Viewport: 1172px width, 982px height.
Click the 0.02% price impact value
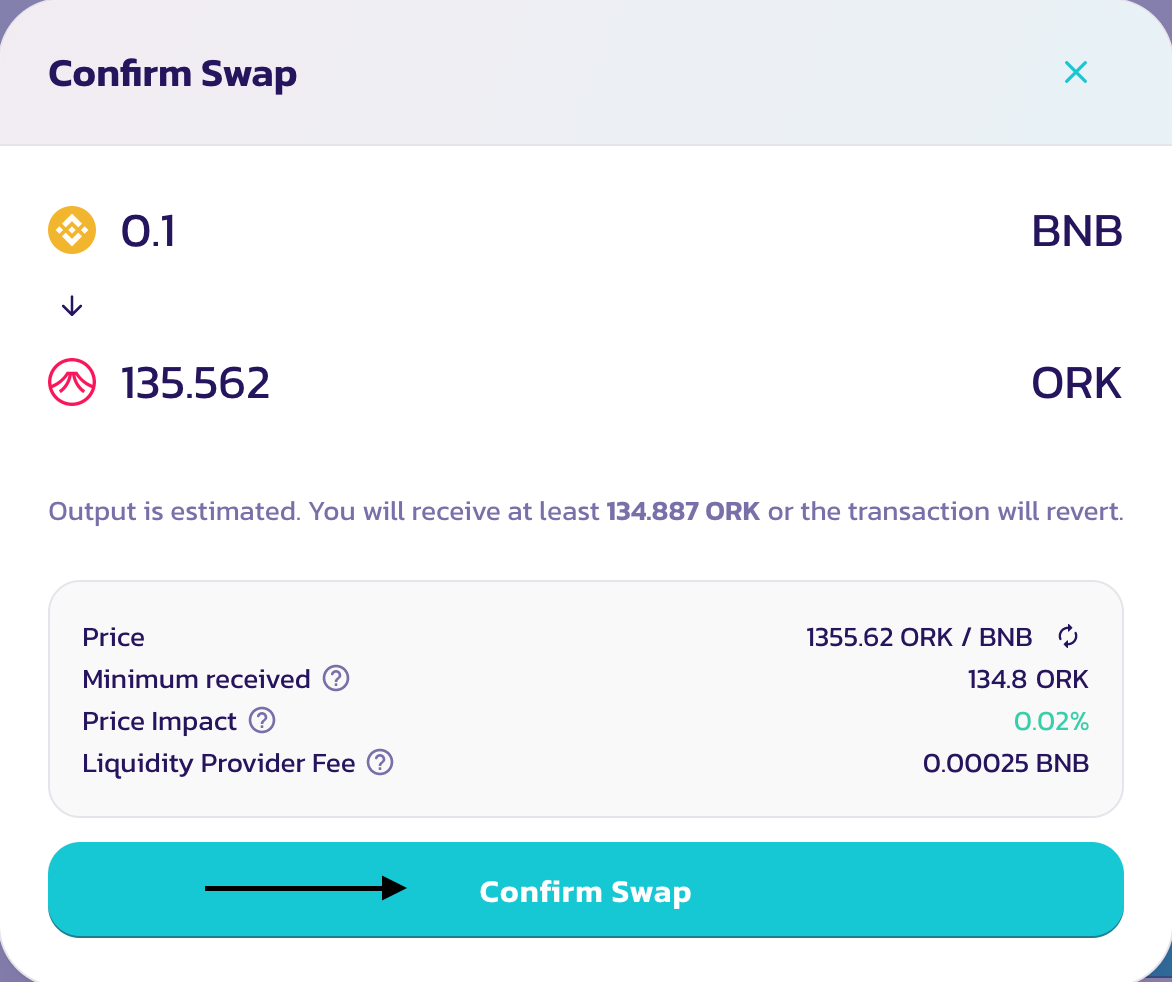click(x=1051, y=720)
